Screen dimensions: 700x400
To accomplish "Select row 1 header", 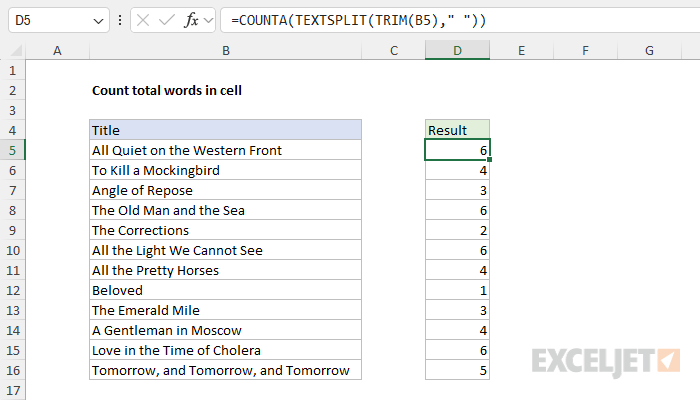I will [12, 70].
